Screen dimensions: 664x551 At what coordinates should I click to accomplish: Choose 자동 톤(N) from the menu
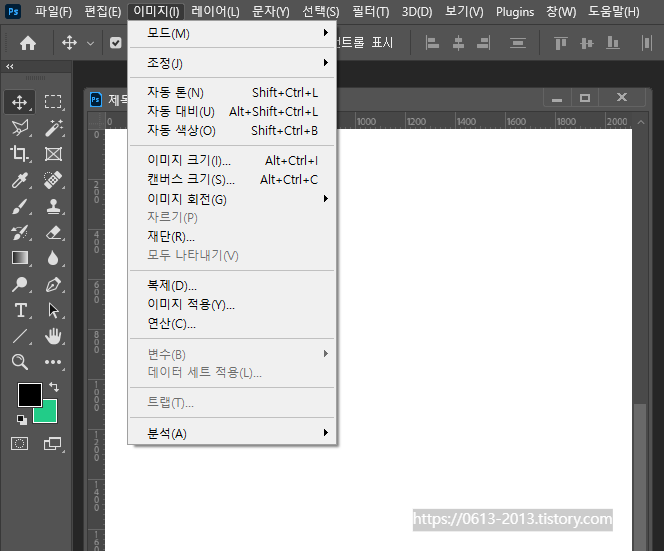(232, 92)
